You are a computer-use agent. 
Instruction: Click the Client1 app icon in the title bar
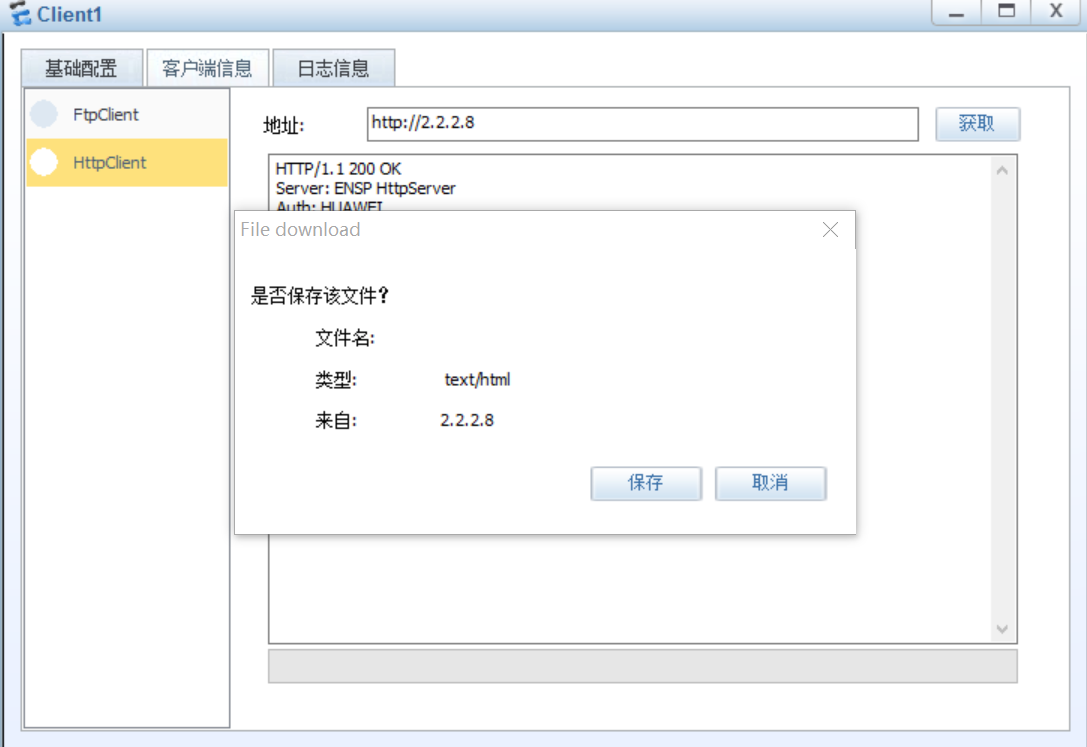point(20,14)
